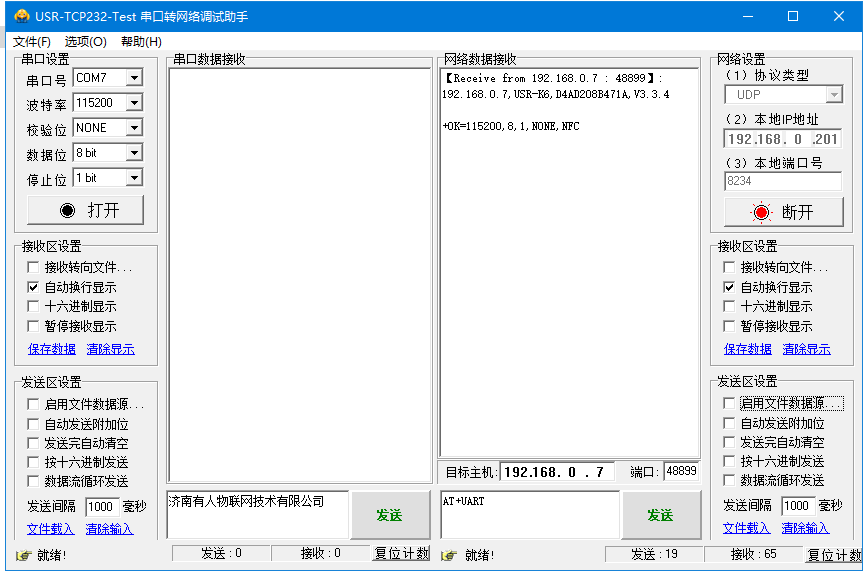Click the network 发送 send button
865x578 pixels.
[x=660, y=515]
